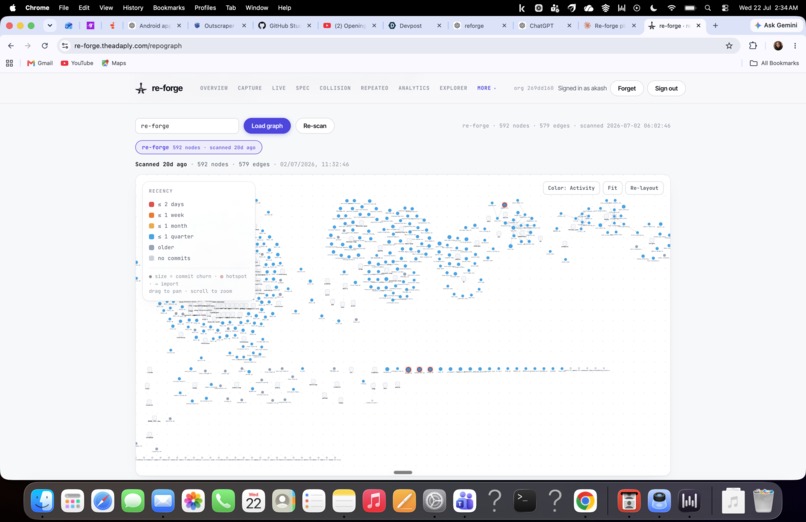This screenshot has height=522, width=806.
Task: Open site information icon in address bar
Action: [x=65, y=46]
